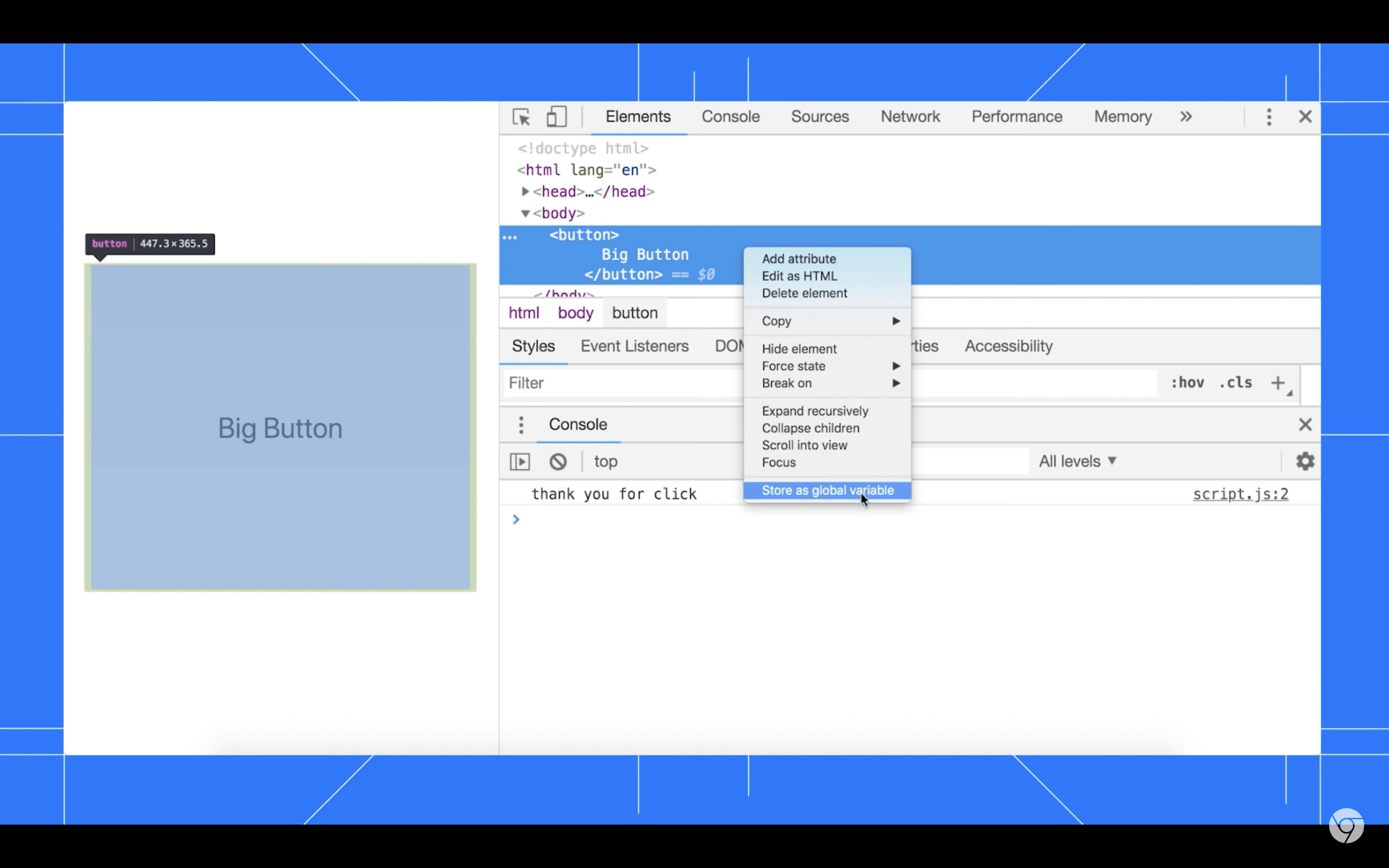Click the Add style rule button
This screenshot has height=868, width=1389.
(x=1278, y=382)
